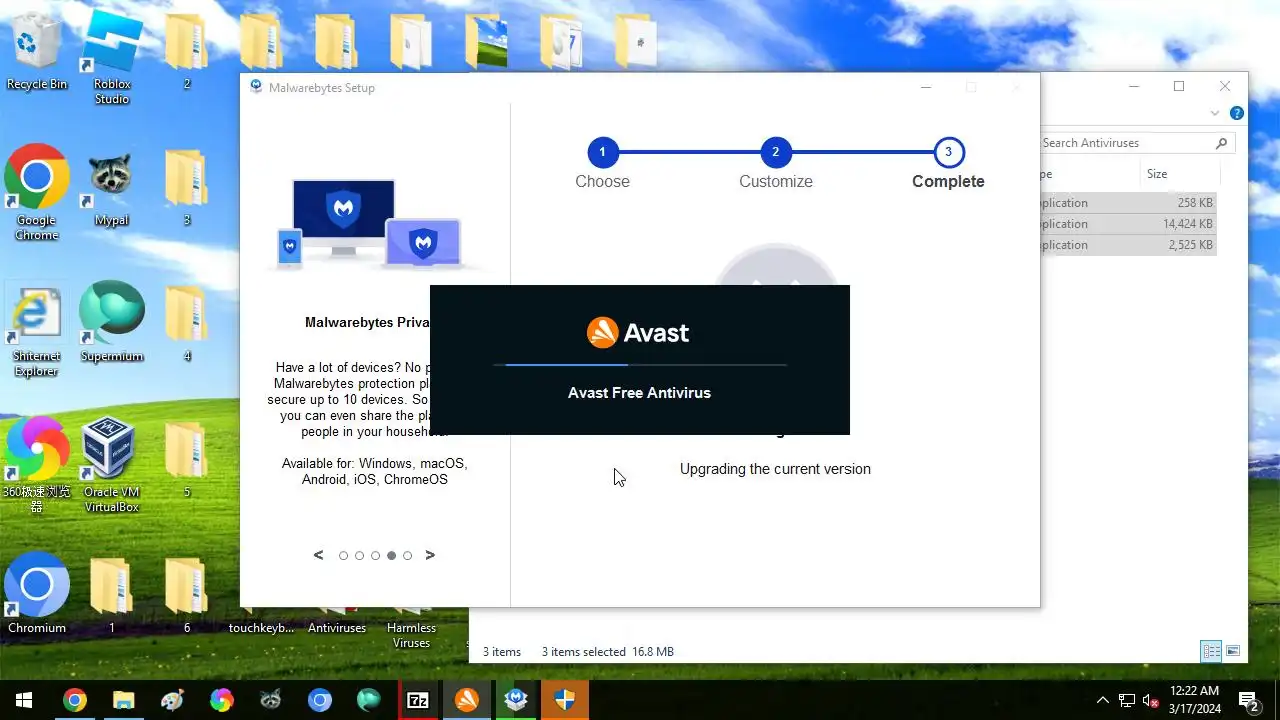Sort by Size column in Explorer

point(1180,174)
